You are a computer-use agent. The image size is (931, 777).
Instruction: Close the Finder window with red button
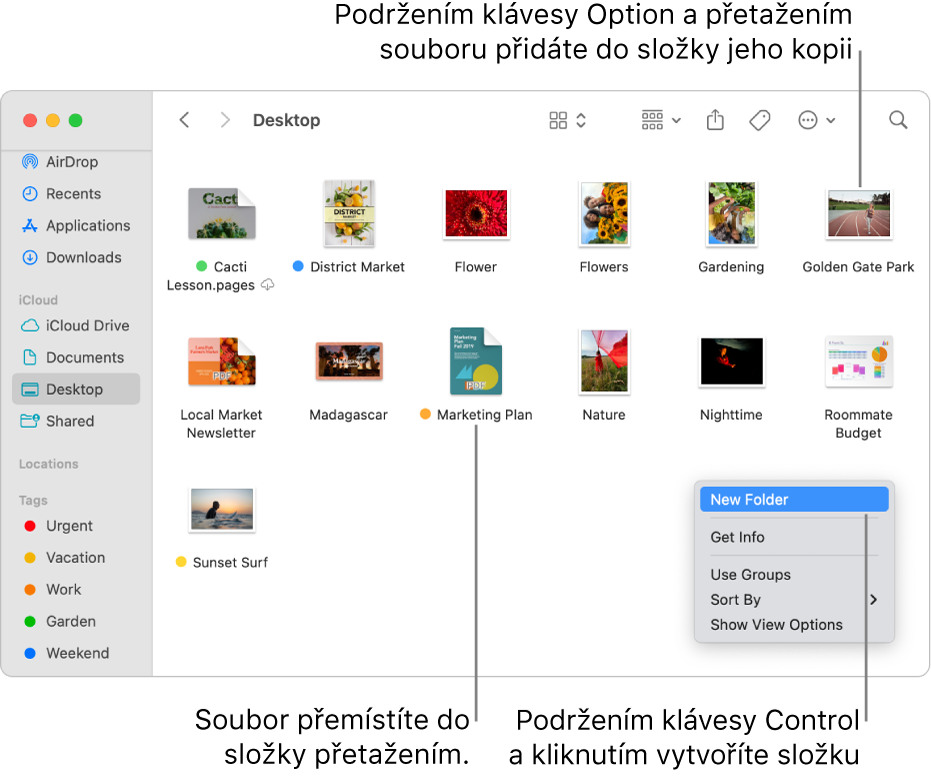pyautogui.click(x=30, y=120)
